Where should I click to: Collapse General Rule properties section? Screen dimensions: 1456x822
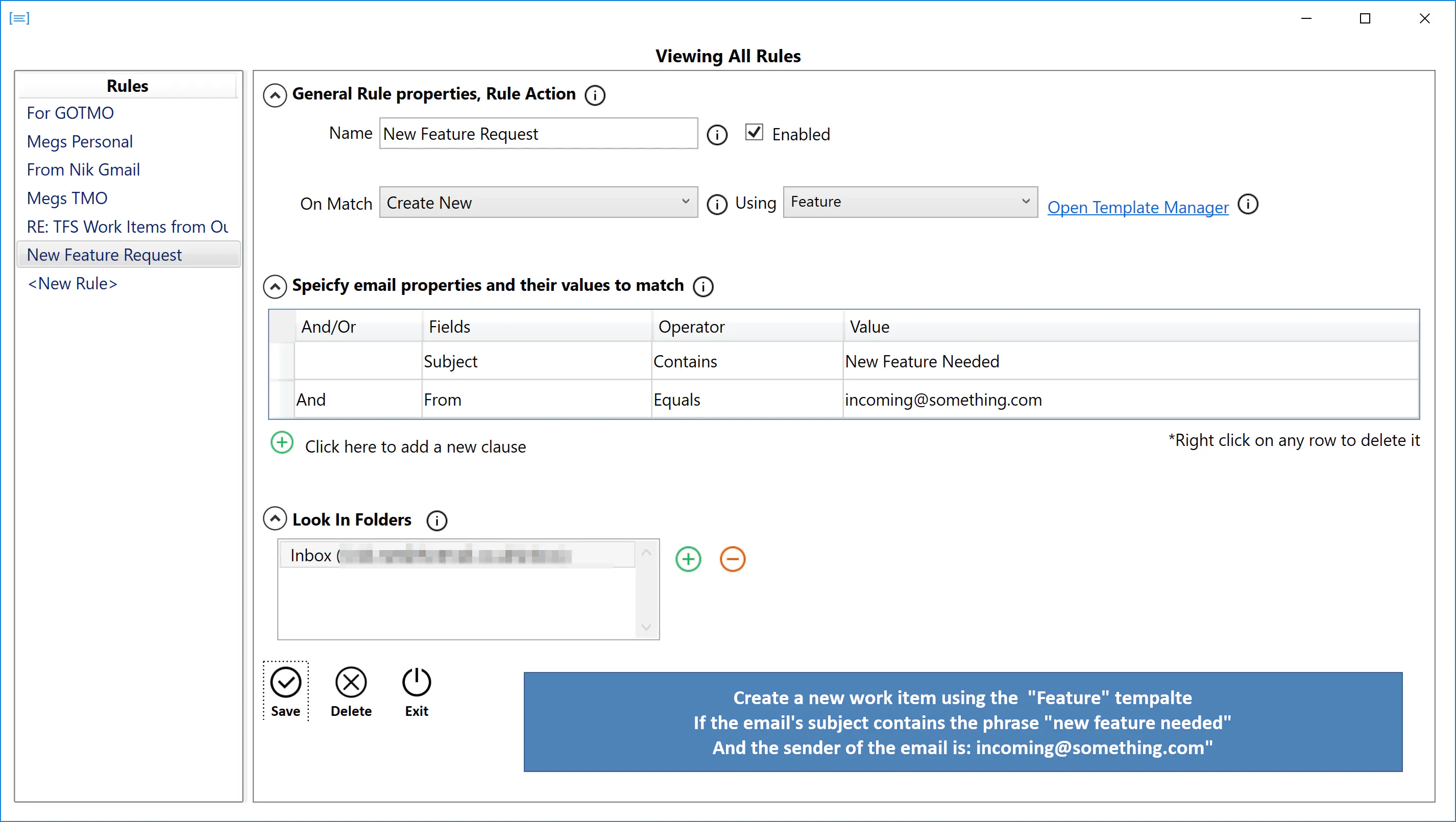(x=275, y=95)
